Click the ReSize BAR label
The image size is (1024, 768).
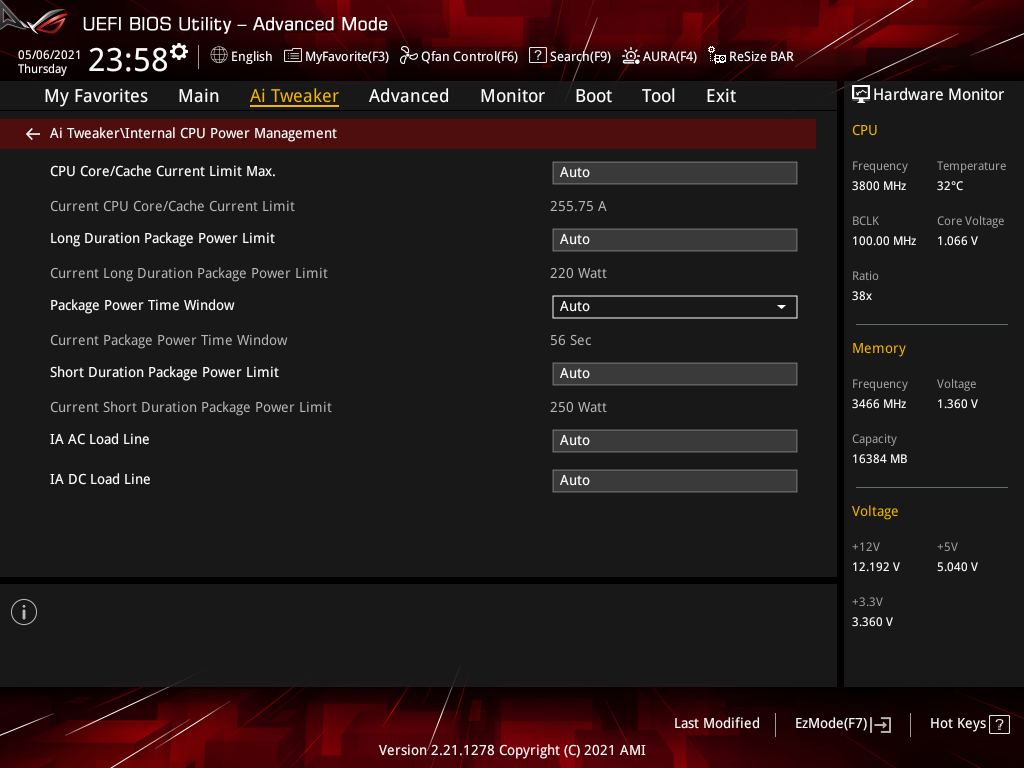761,56
